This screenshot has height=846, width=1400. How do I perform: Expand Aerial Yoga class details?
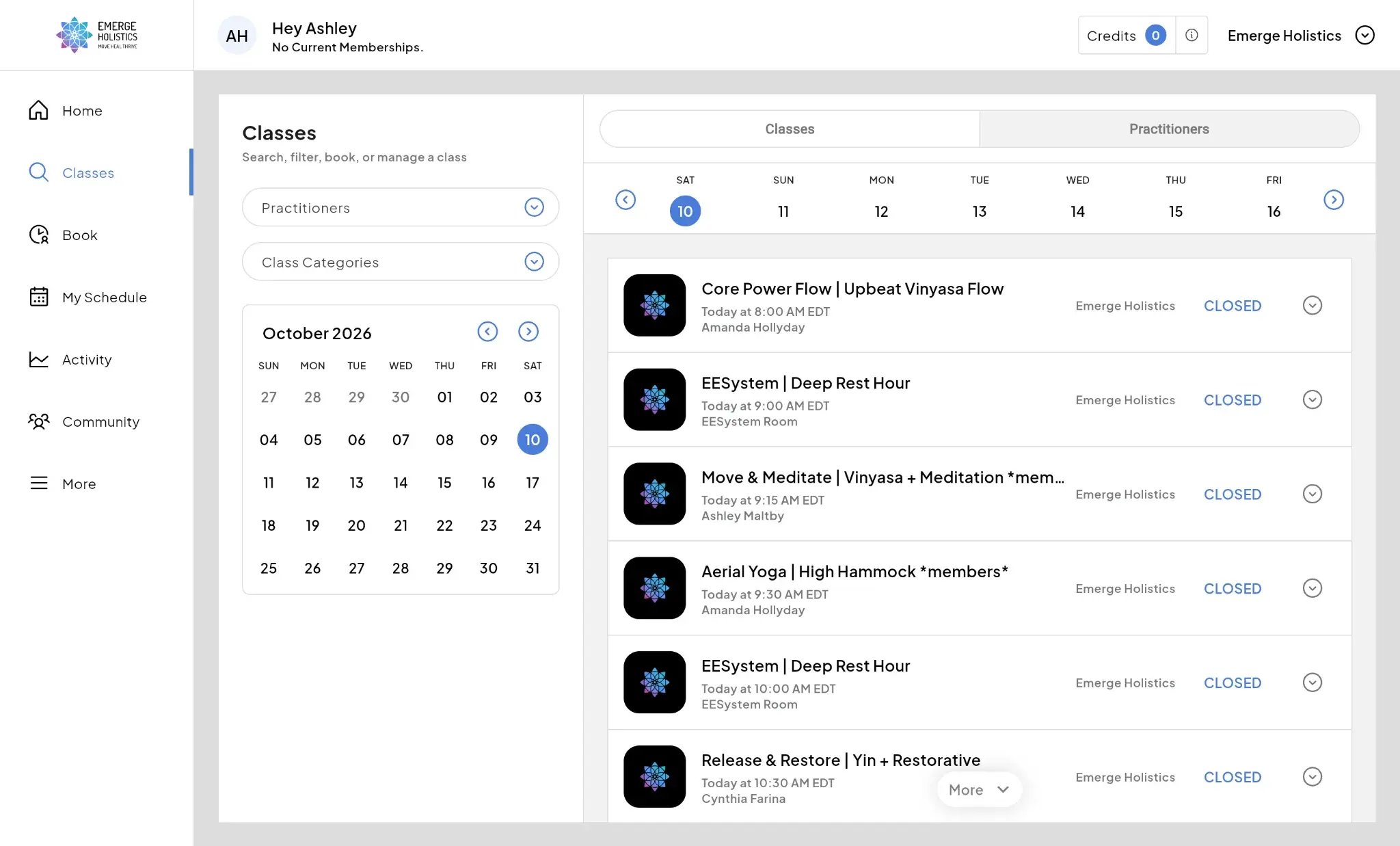pyautogui.click(x=1312, y=588)
